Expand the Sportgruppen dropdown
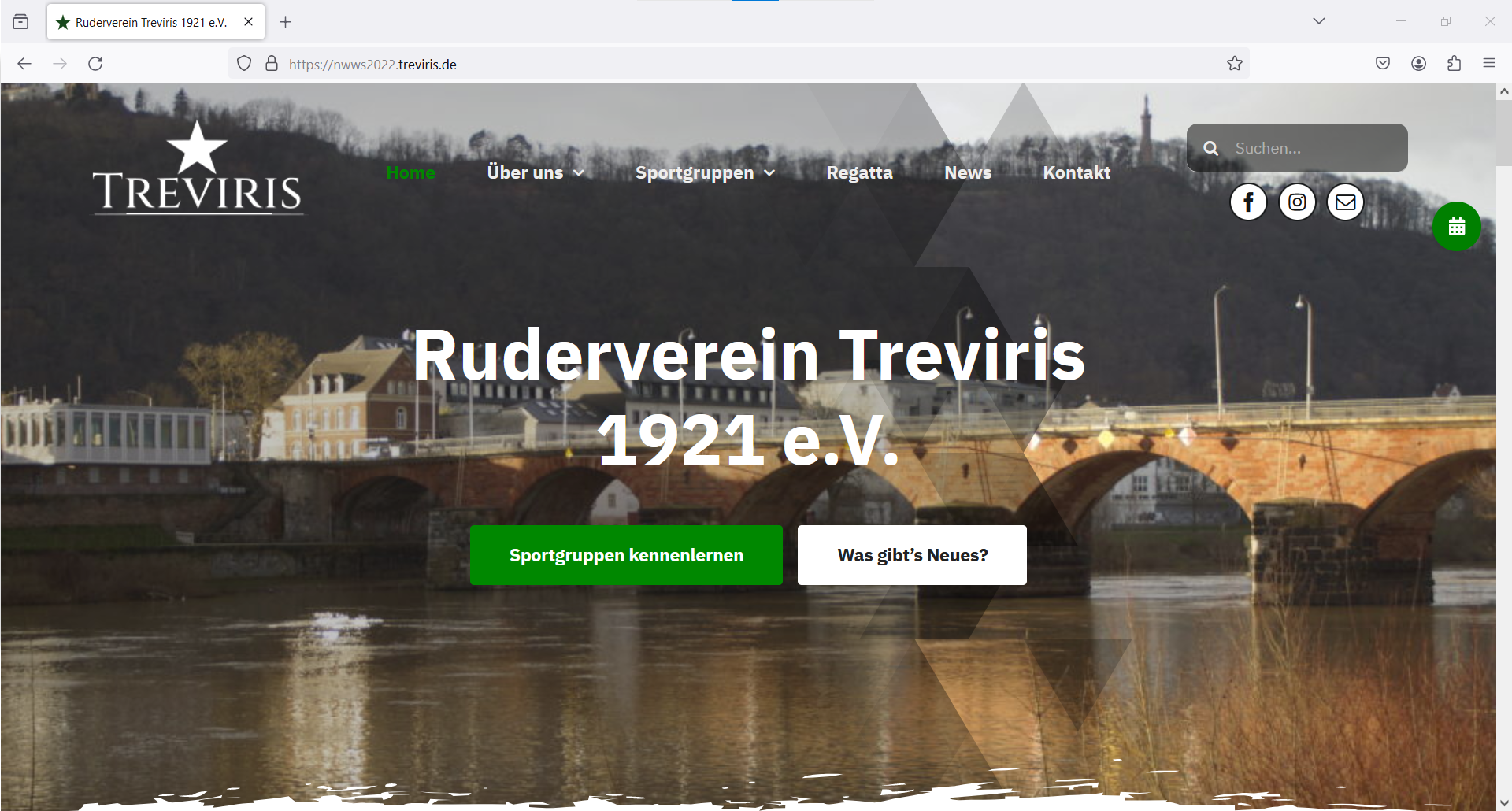 pyautogui.click(x=705, y=172)
